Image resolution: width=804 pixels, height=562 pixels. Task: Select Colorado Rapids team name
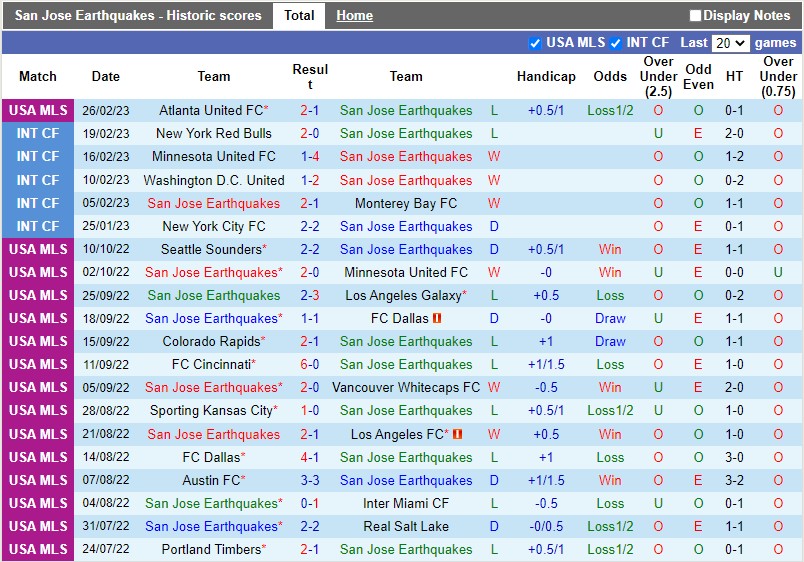click(x=211, y=342)
